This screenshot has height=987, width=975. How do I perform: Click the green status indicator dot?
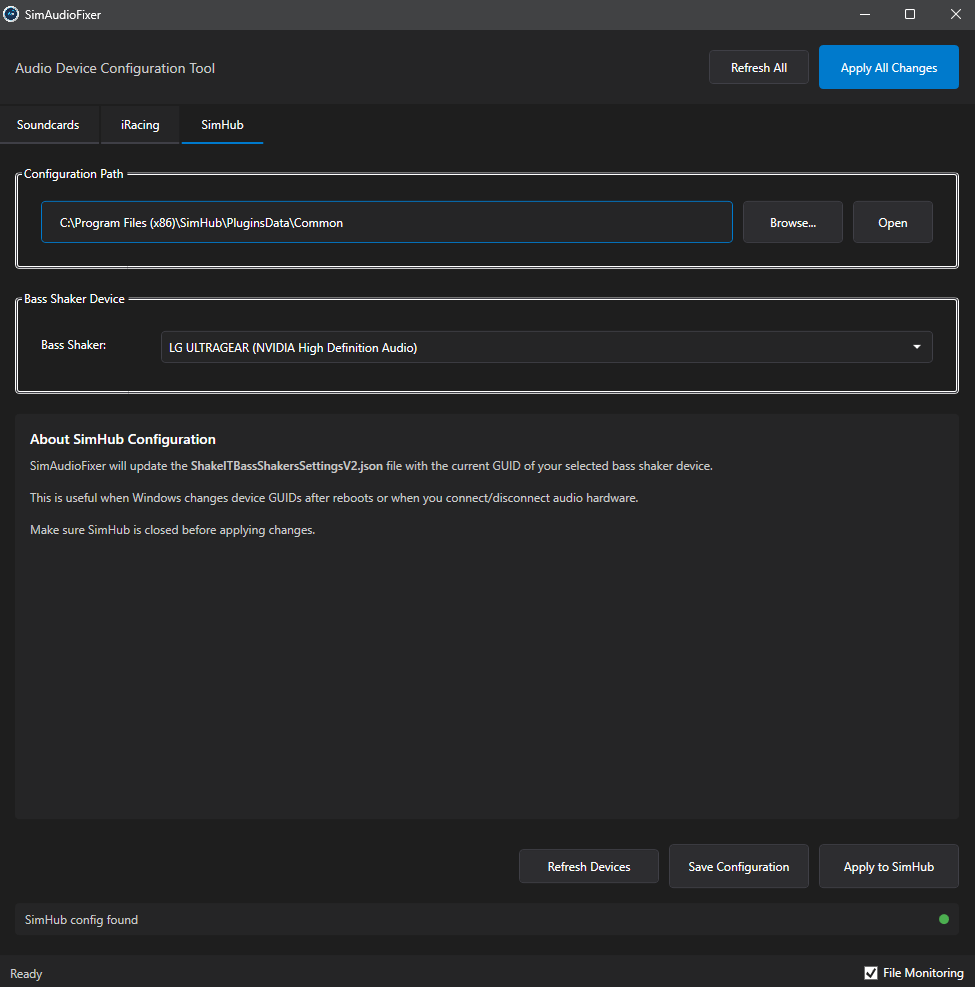[x=944, y=919]
